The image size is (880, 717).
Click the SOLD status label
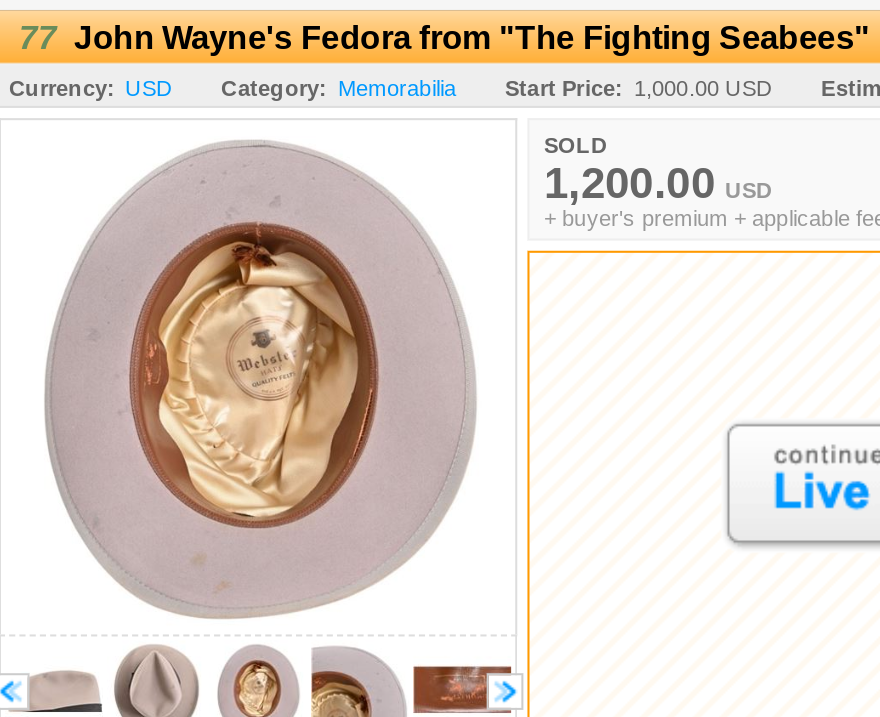coord(575,146)
